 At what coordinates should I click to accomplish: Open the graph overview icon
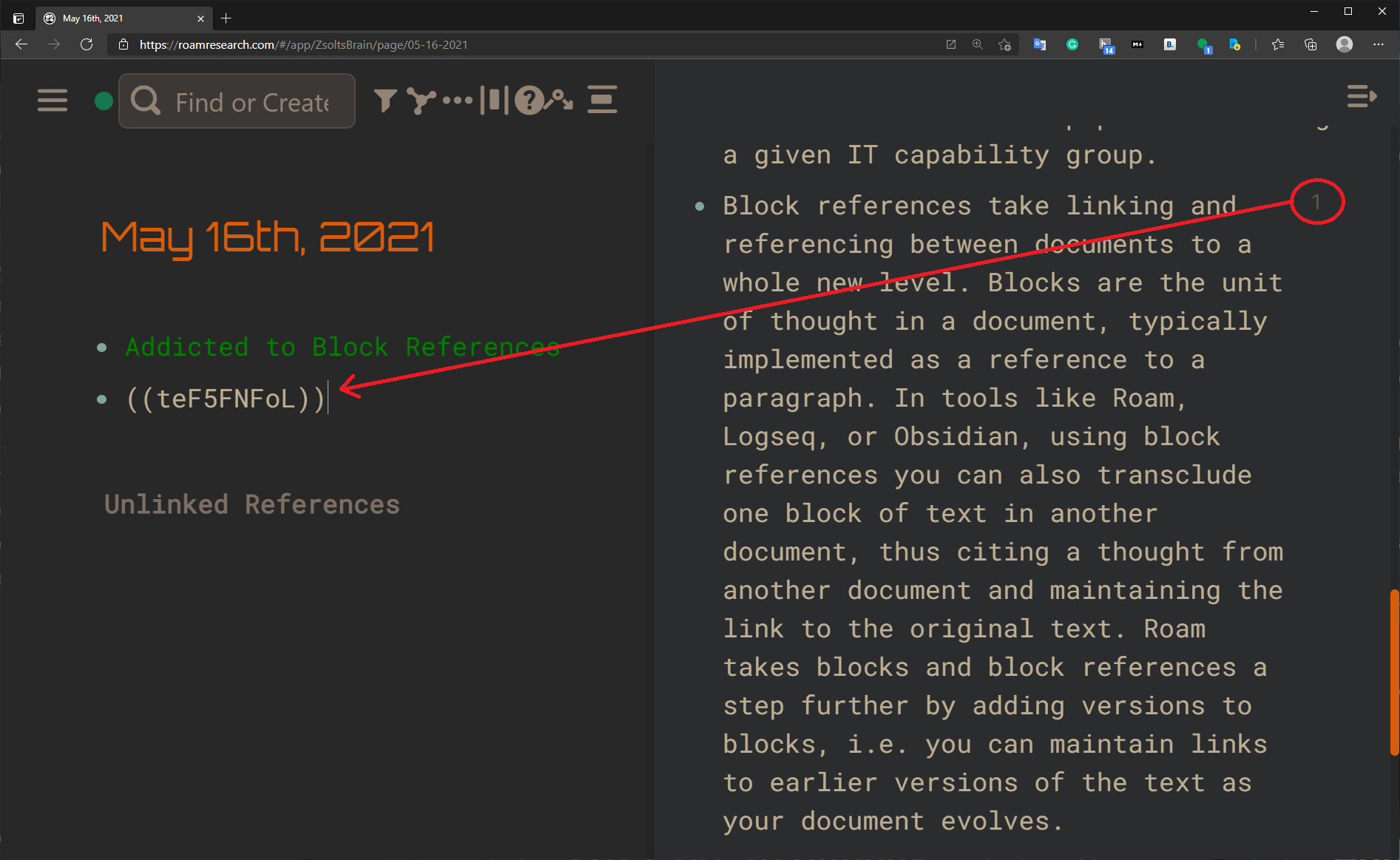click(420, 101)
